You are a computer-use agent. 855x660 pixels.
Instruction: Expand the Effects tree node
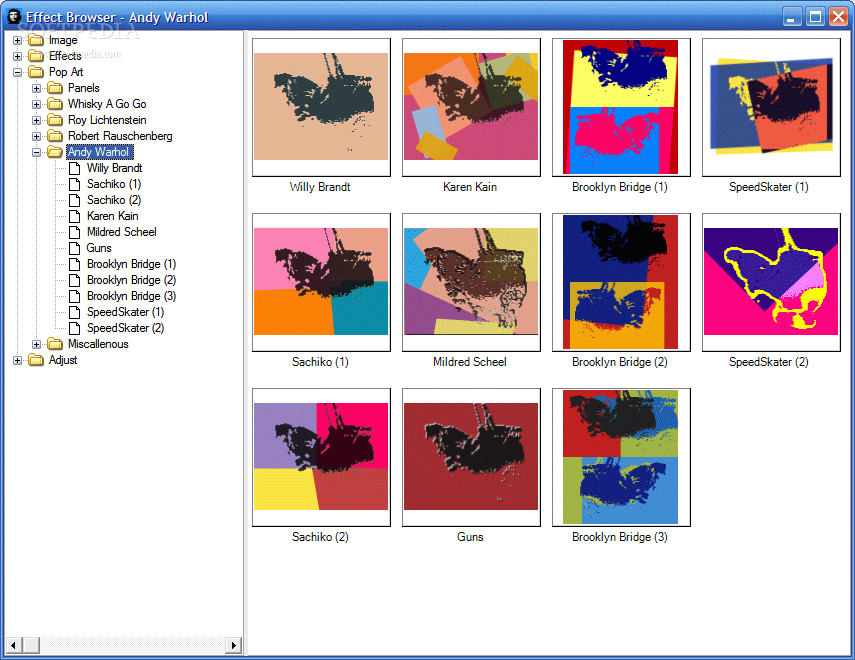click(x=18, y=56)
